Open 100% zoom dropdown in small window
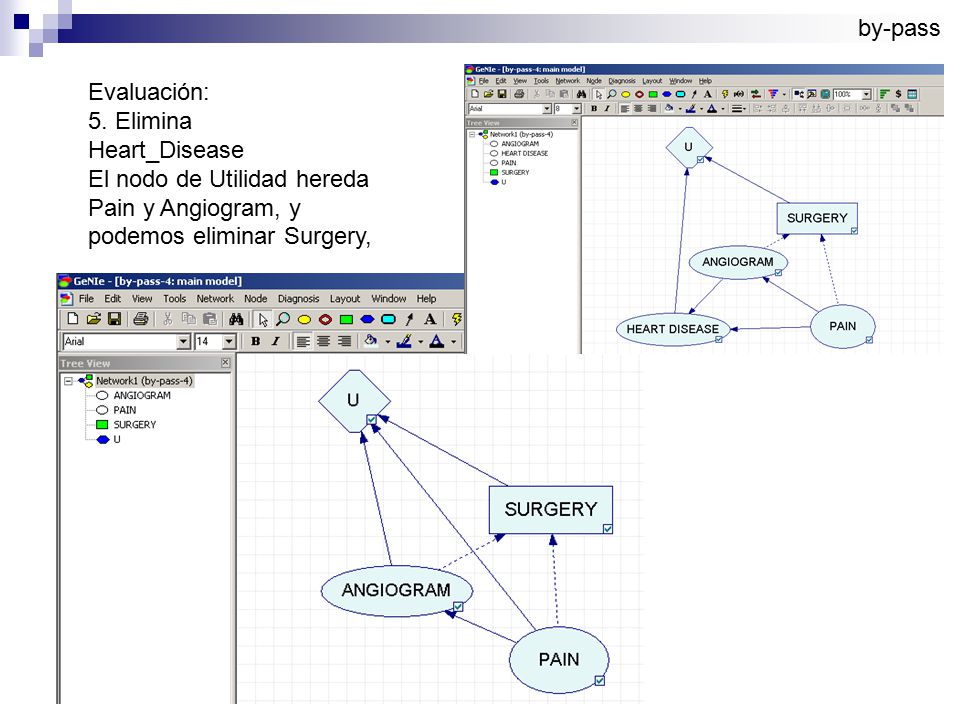 click(866, 94)
